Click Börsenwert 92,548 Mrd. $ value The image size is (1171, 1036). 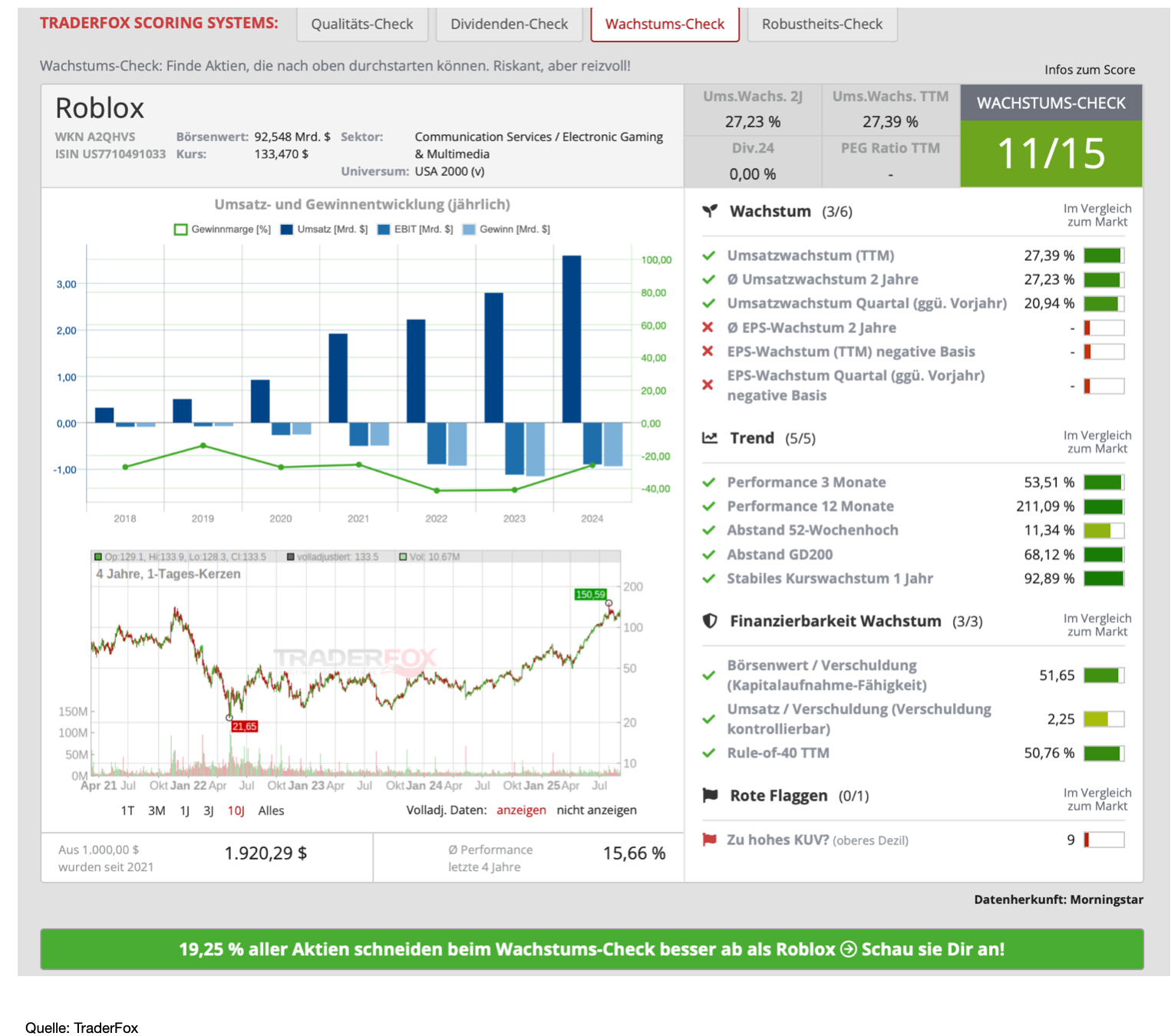[292, 137]
